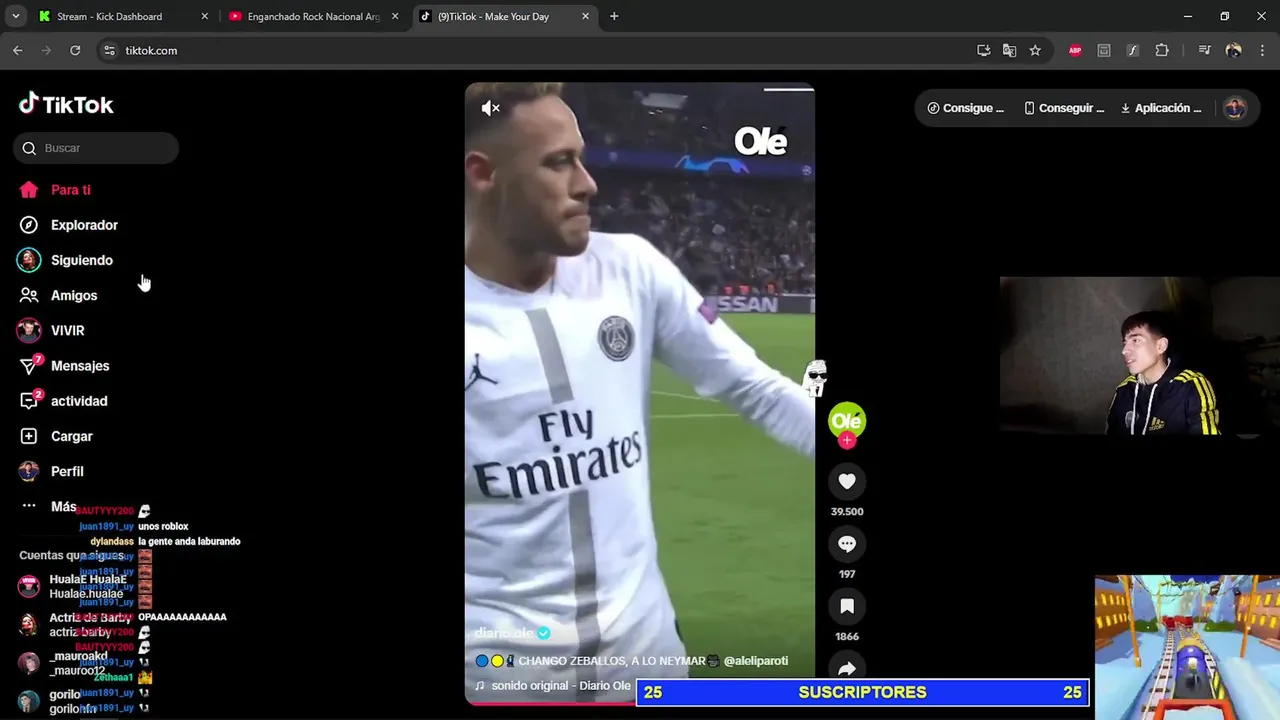Share the video with the arrow icon
1280x720 pixels.
pyautogui.click(x=847, y=668)
